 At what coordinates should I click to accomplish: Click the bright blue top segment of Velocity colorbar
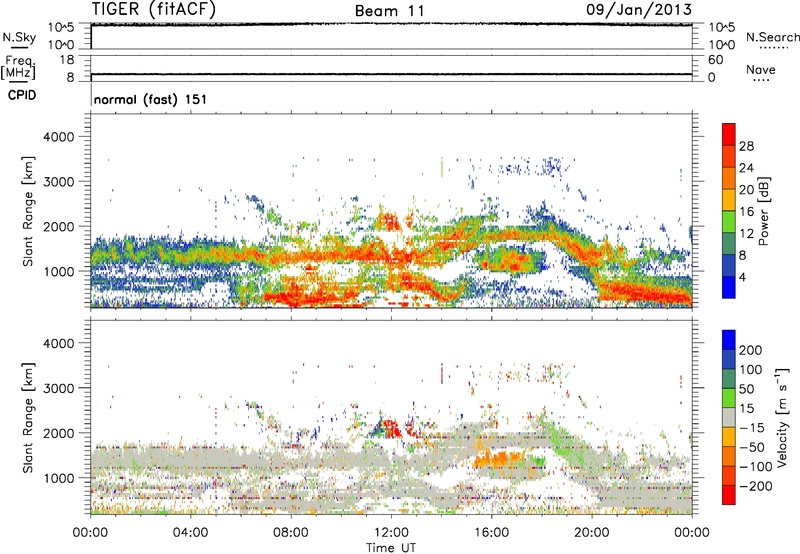(729, 340)
